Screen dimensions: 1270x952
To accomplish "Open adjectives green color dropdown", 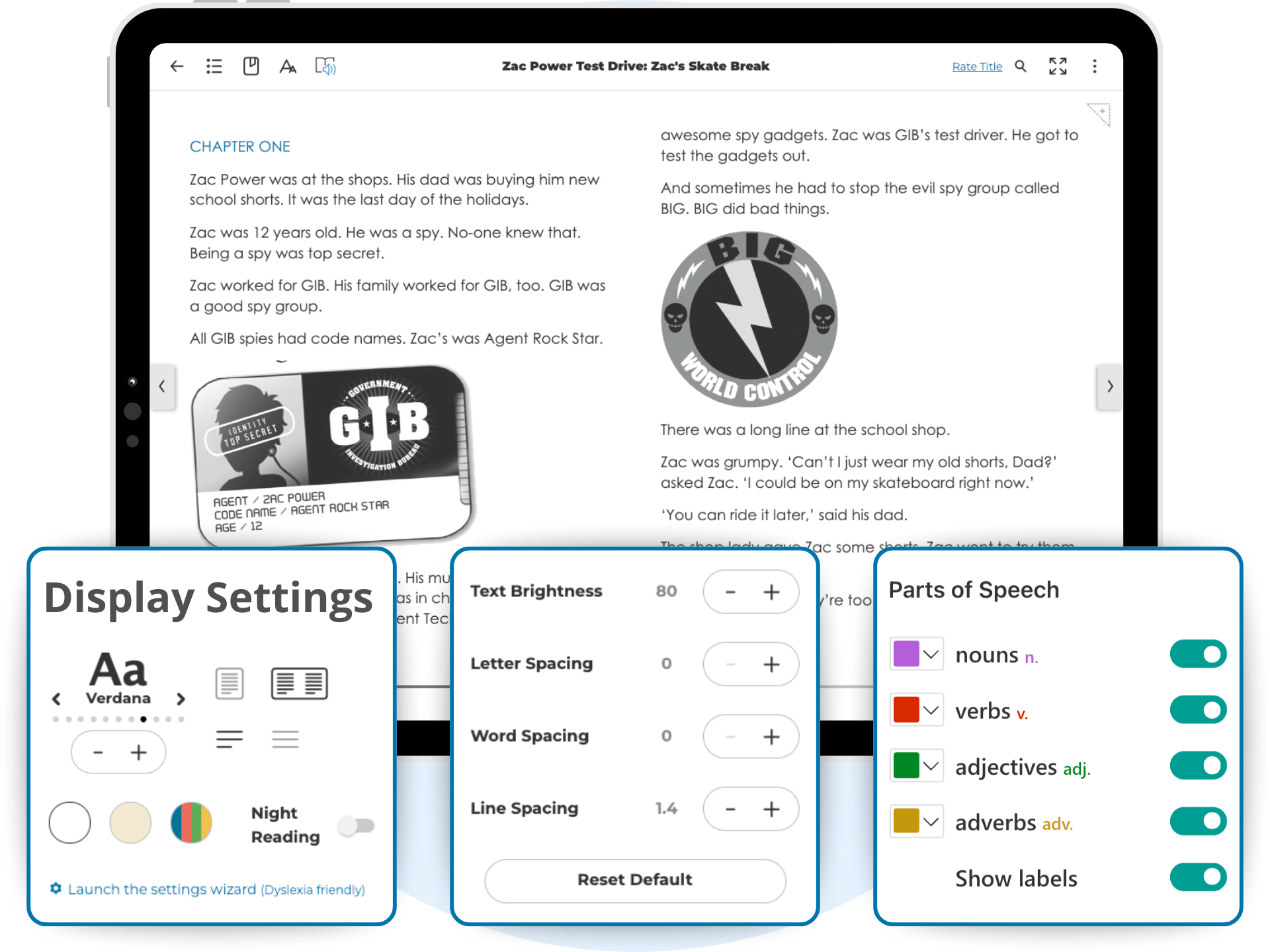I will [x=917, y=766].
